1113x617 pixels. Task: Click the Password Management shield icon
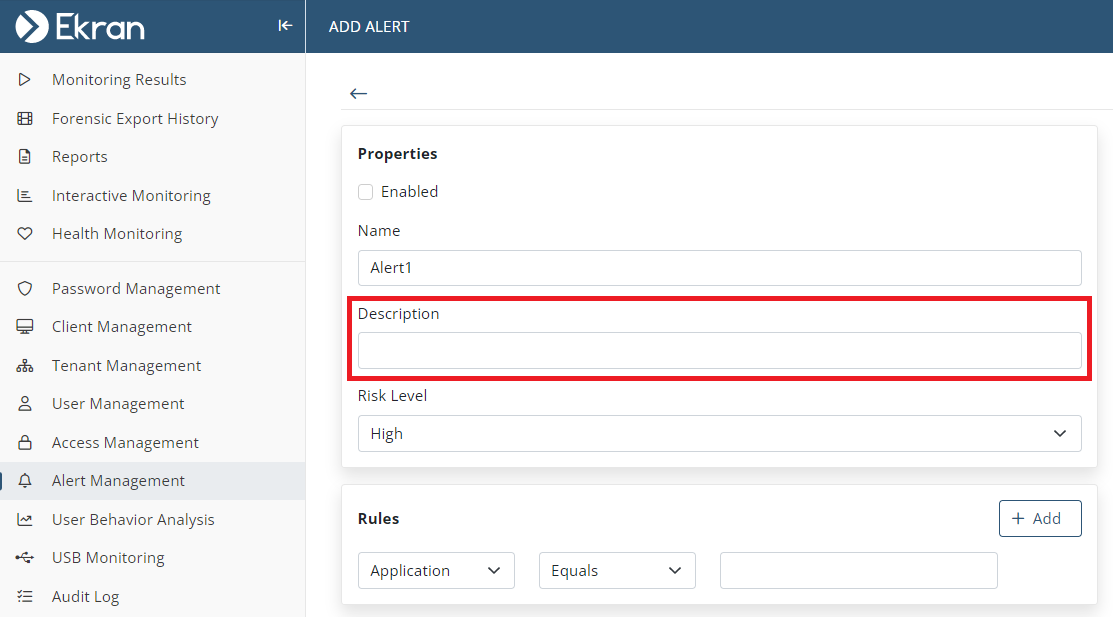pyautogui.click(x=25, y=289)
